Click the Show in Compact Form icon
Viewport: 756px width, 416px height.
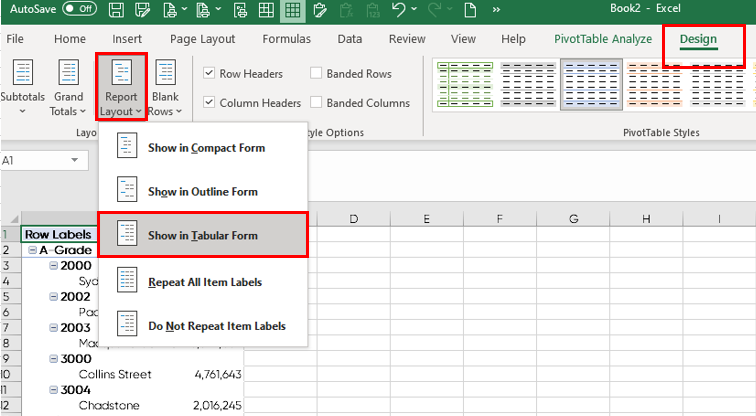[x=127, y=147]
